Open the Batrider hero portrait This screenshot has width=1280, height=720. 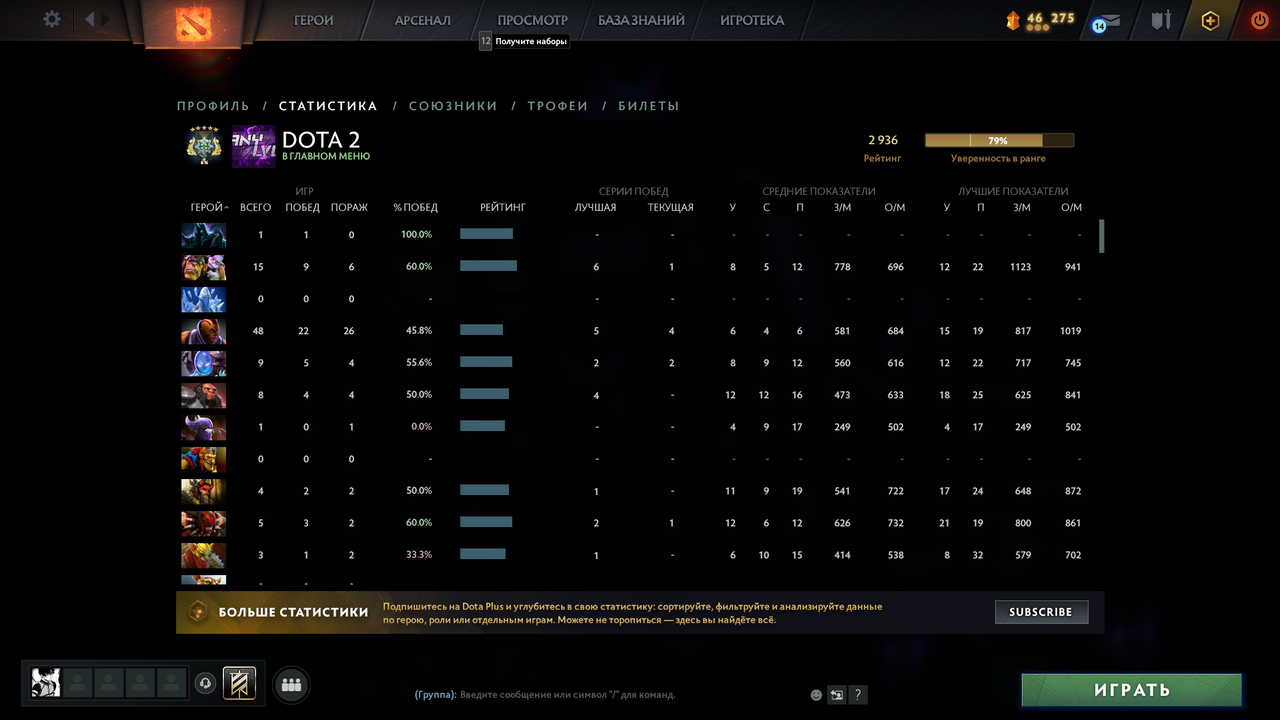(203, 459)
